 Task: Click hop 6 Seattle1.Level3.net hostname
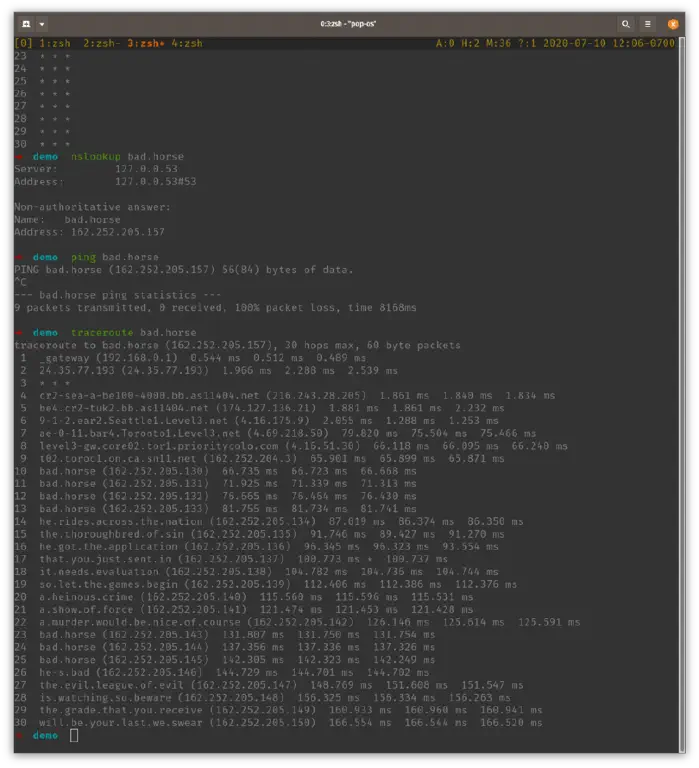133,420
